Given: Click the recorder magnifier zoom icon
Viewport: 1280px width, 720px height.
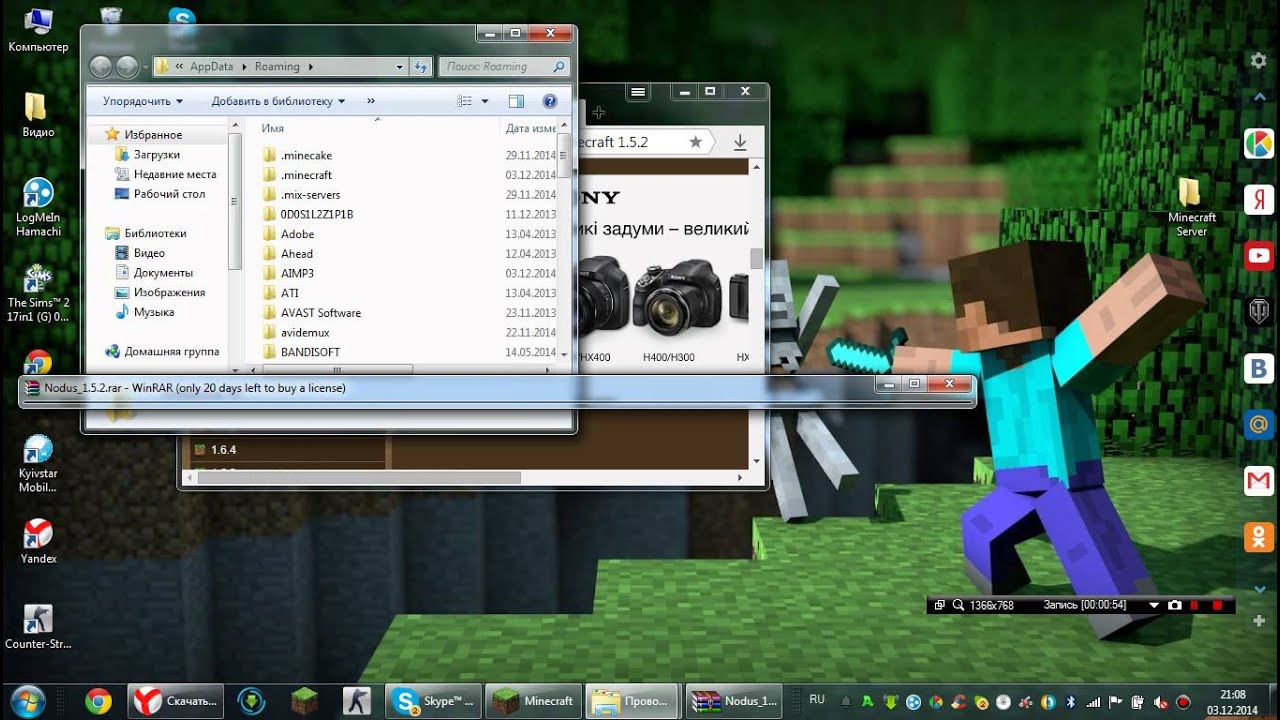Looking at the screenshot, I should point(958,605).
